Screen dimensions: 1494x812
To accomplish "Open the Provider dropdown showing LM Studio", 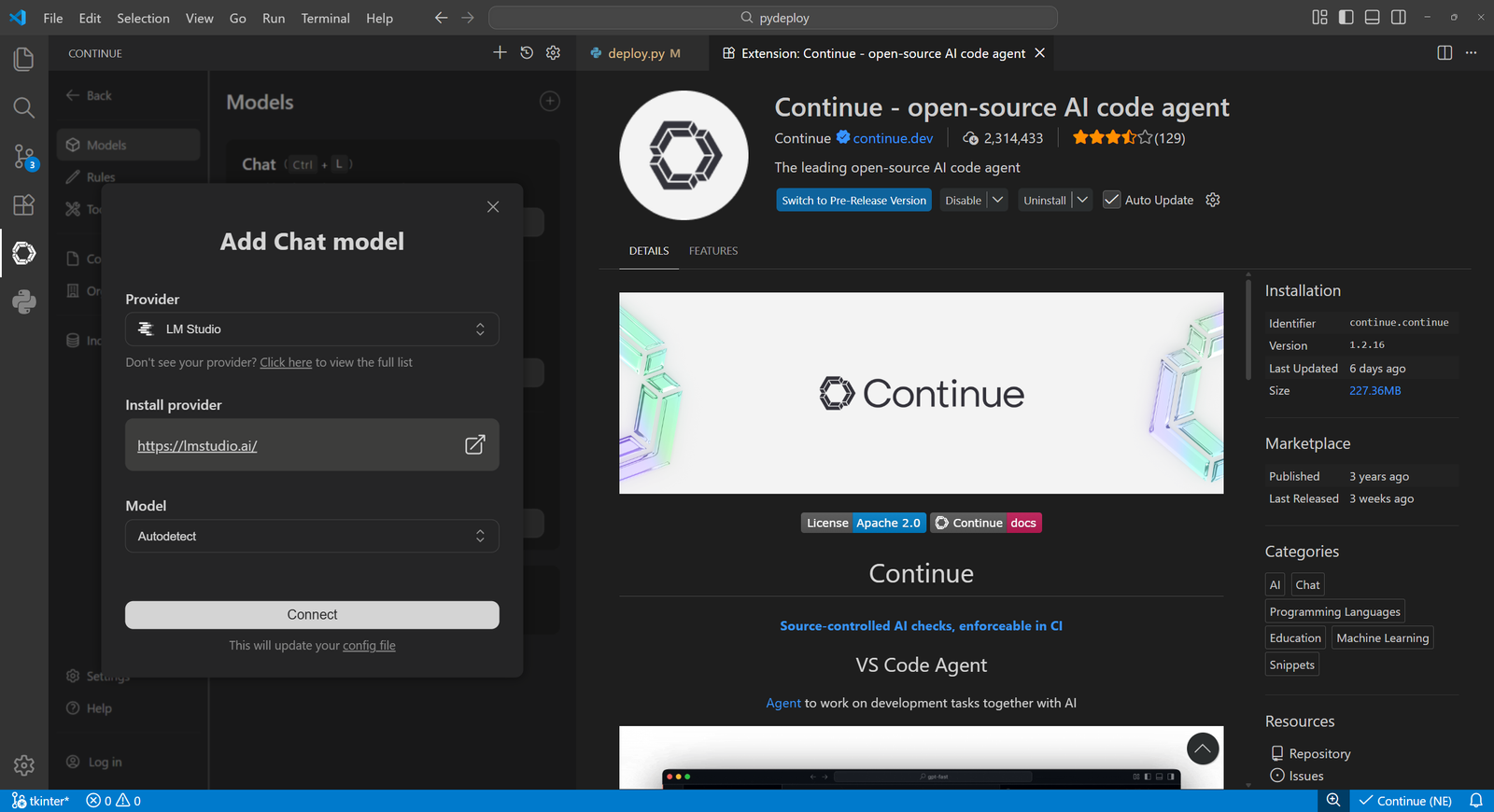I will point(312,329).
